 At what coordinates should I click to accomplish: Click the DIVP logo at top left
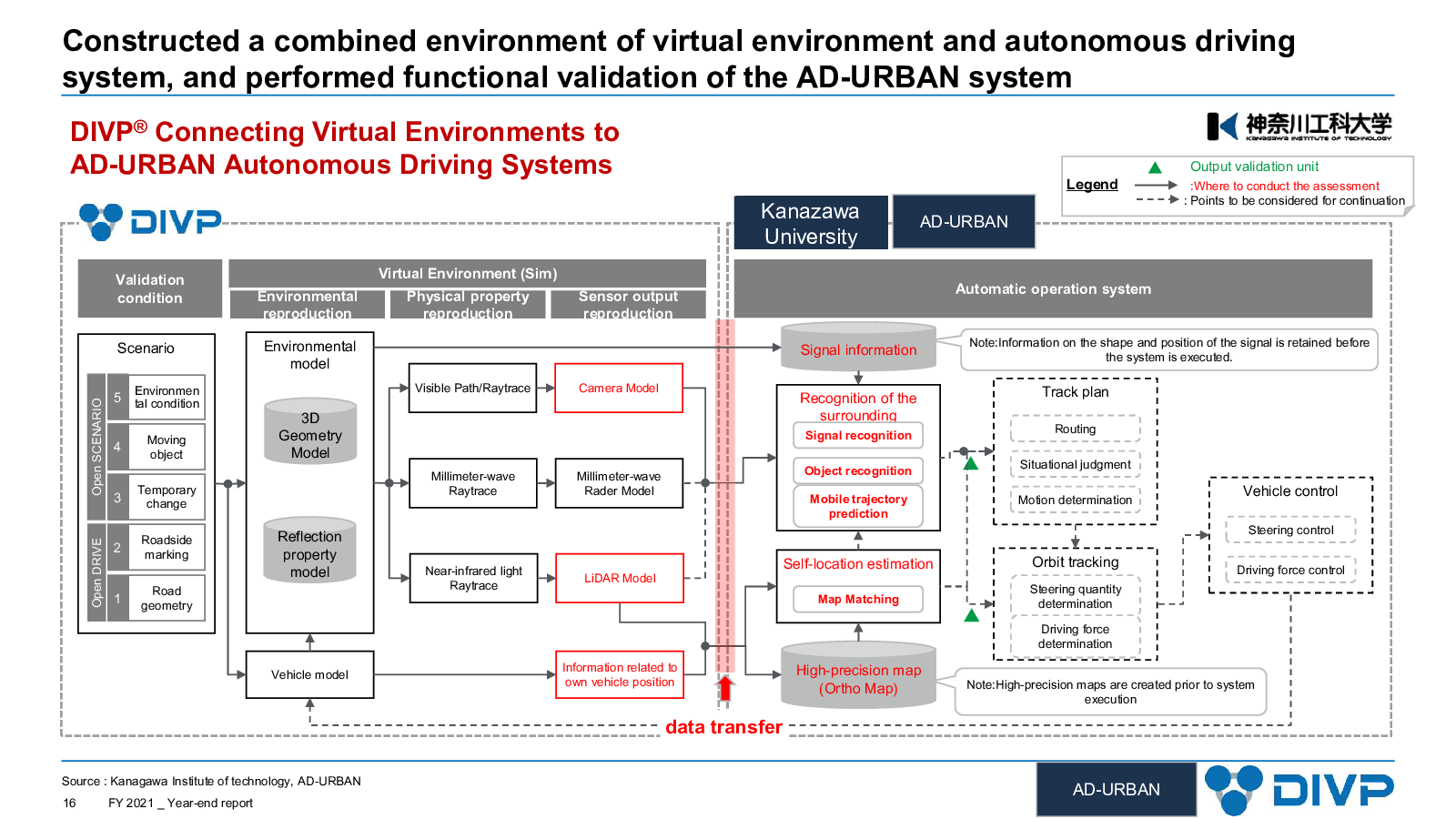click(150, 221)
